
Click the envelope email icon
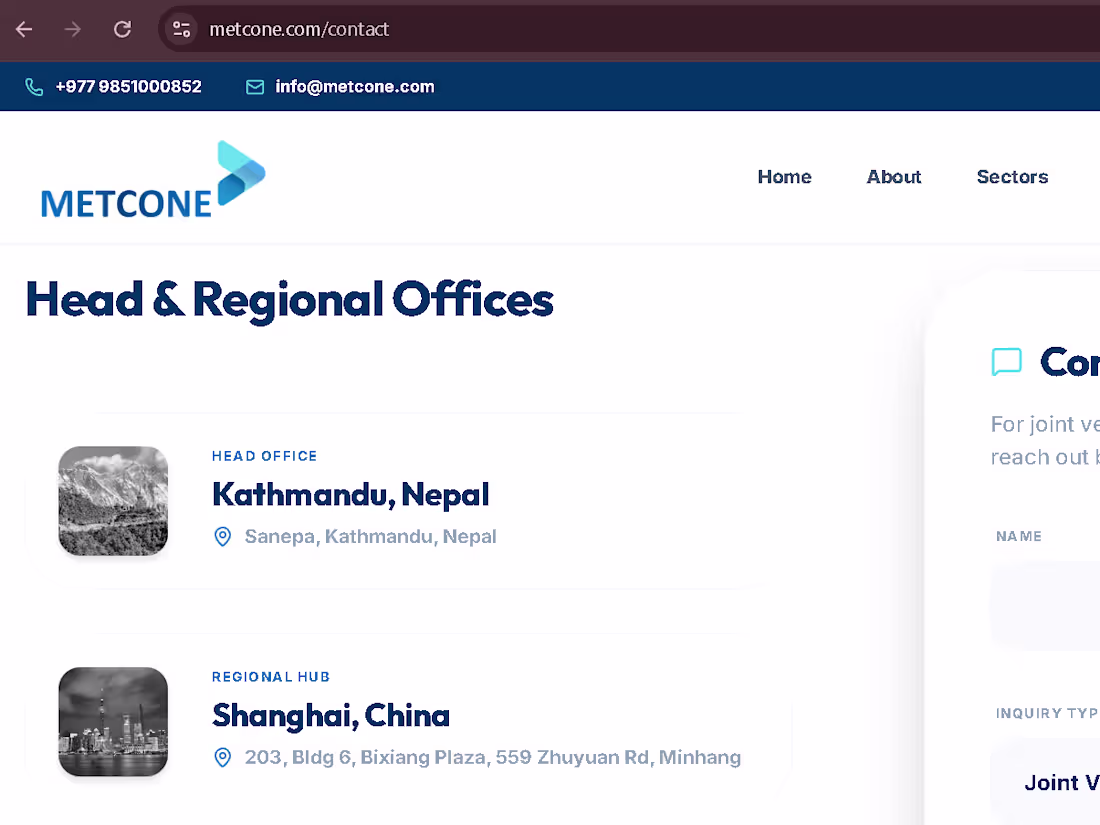[255, 86]
